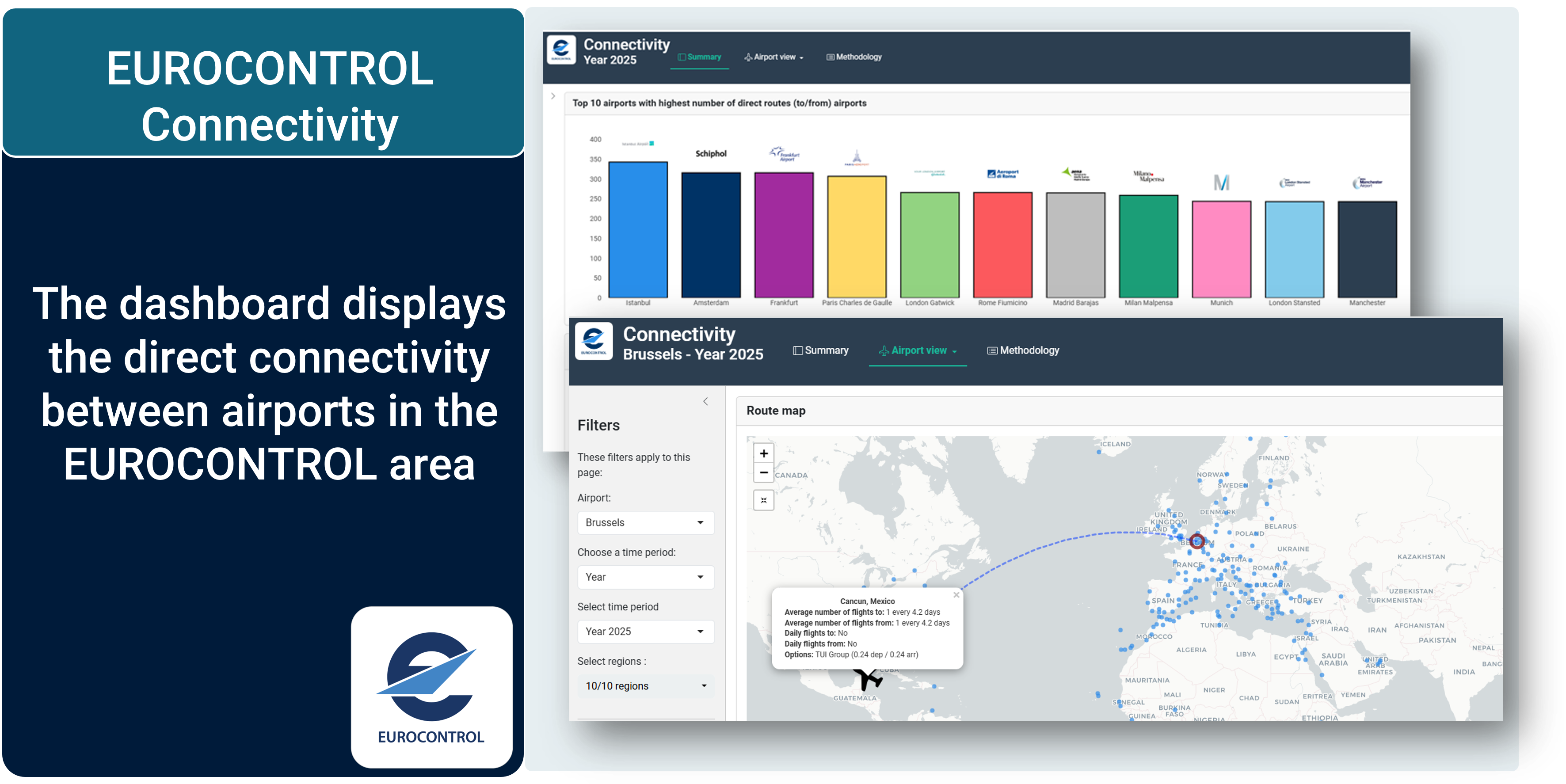Expand the right arrow on the Summary dashboard
1566x784 pixels.
tap(552, 96)
